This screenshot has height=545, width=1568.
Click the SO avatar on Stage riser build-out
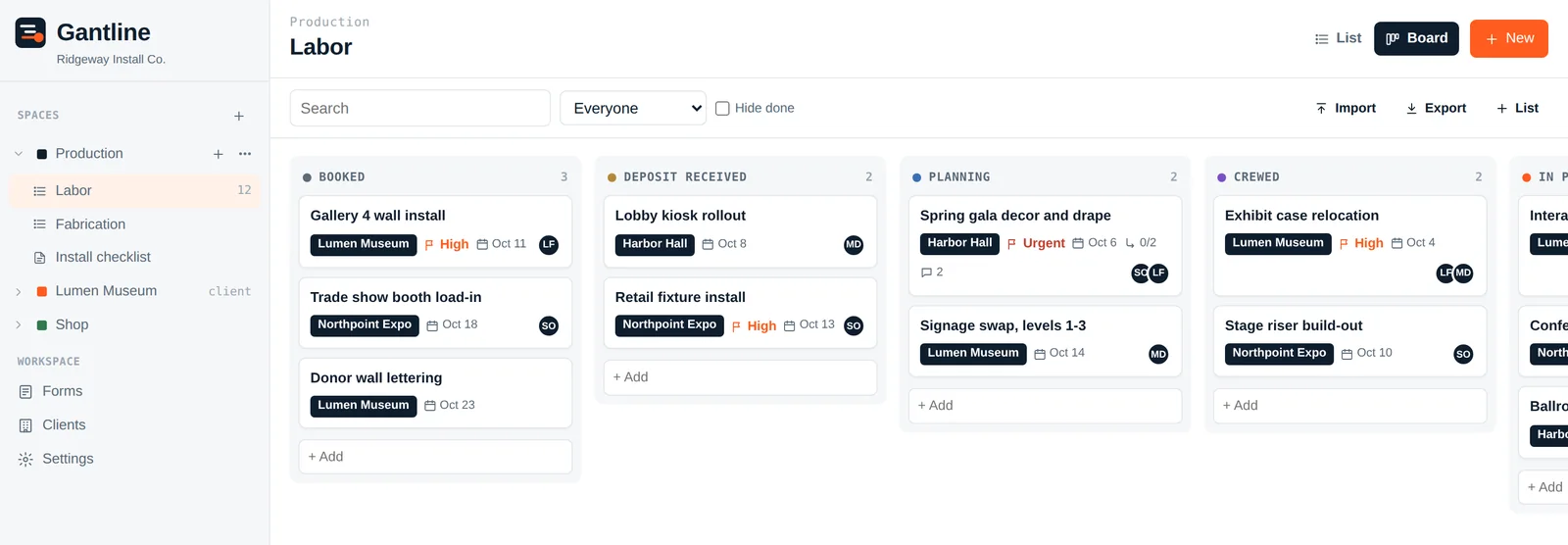1463,354
